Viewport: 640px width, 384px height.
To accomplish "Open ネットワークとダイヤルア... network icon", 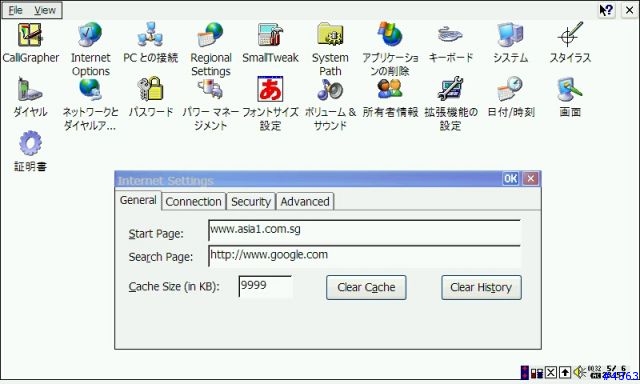I will tap(90, 89).
